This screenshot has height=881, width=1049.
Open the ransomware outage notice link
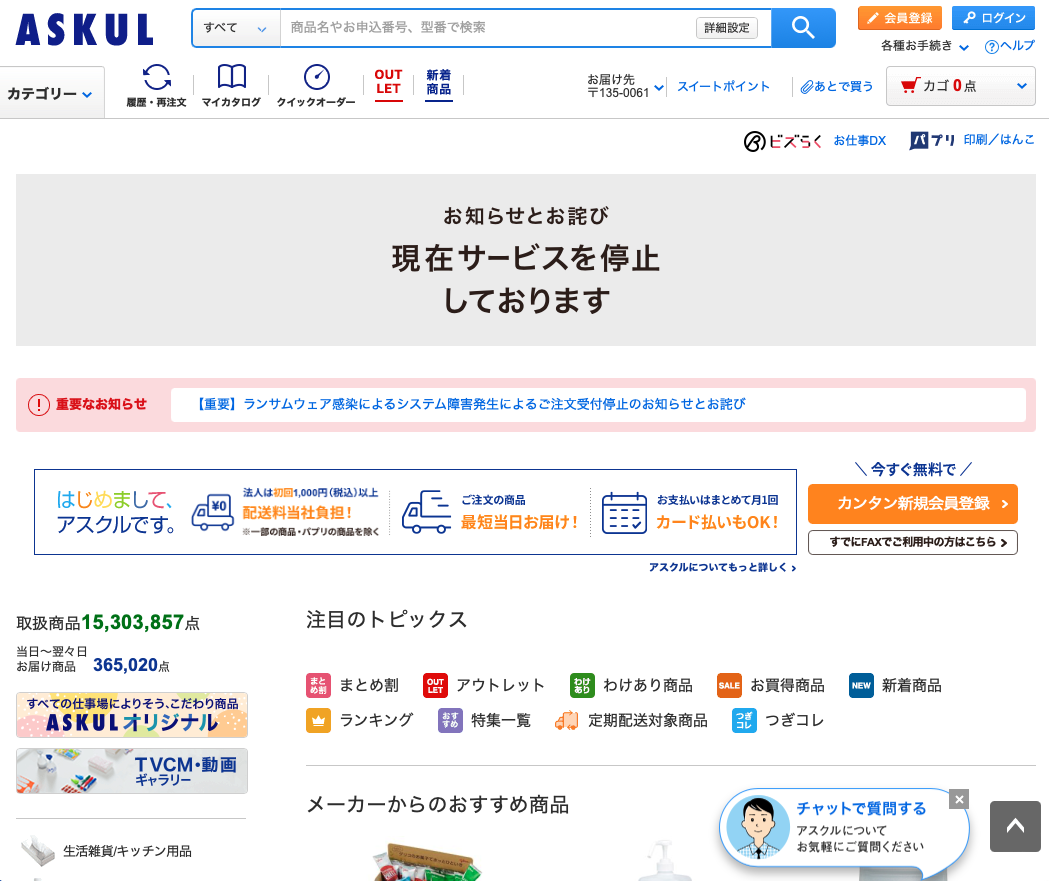[x=470, y=405]
